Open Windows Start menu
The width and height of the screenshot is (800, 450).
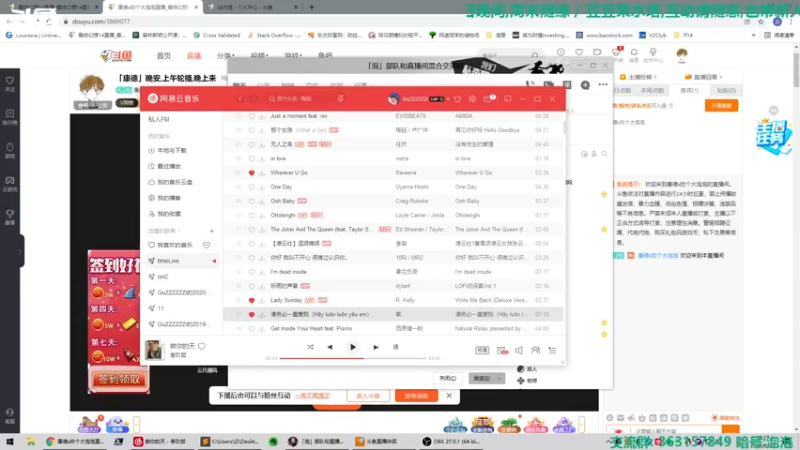click(x=10, y=442)
